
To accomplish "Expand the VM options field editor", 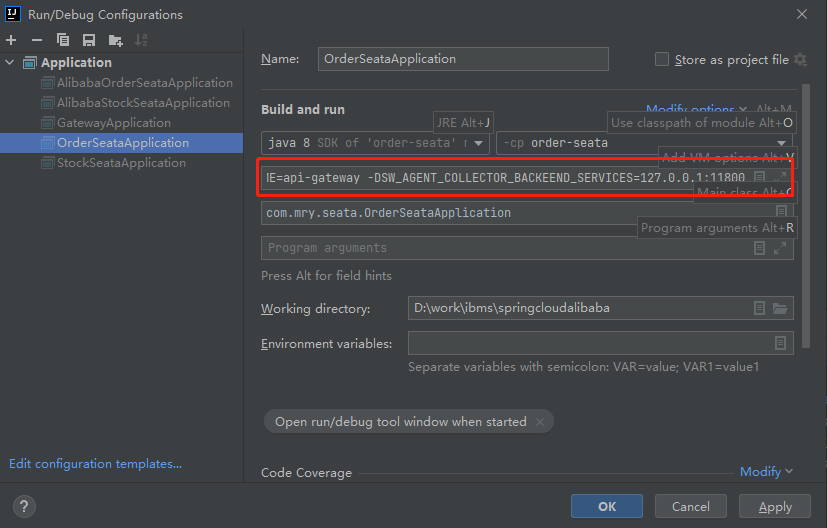I will coord(780,177).
